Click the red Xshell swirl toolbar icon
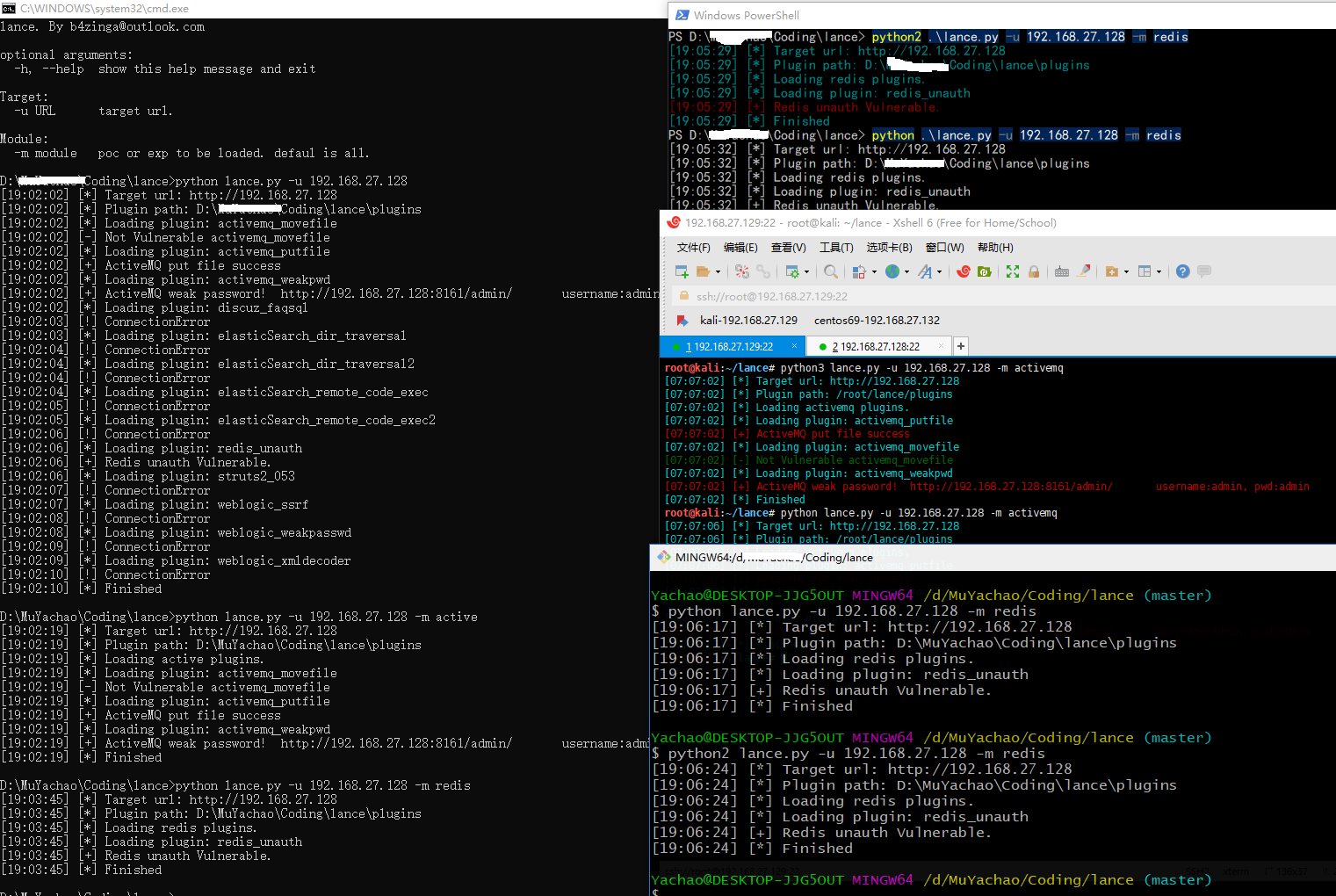1336x896 pixels. tap(964, 271)
